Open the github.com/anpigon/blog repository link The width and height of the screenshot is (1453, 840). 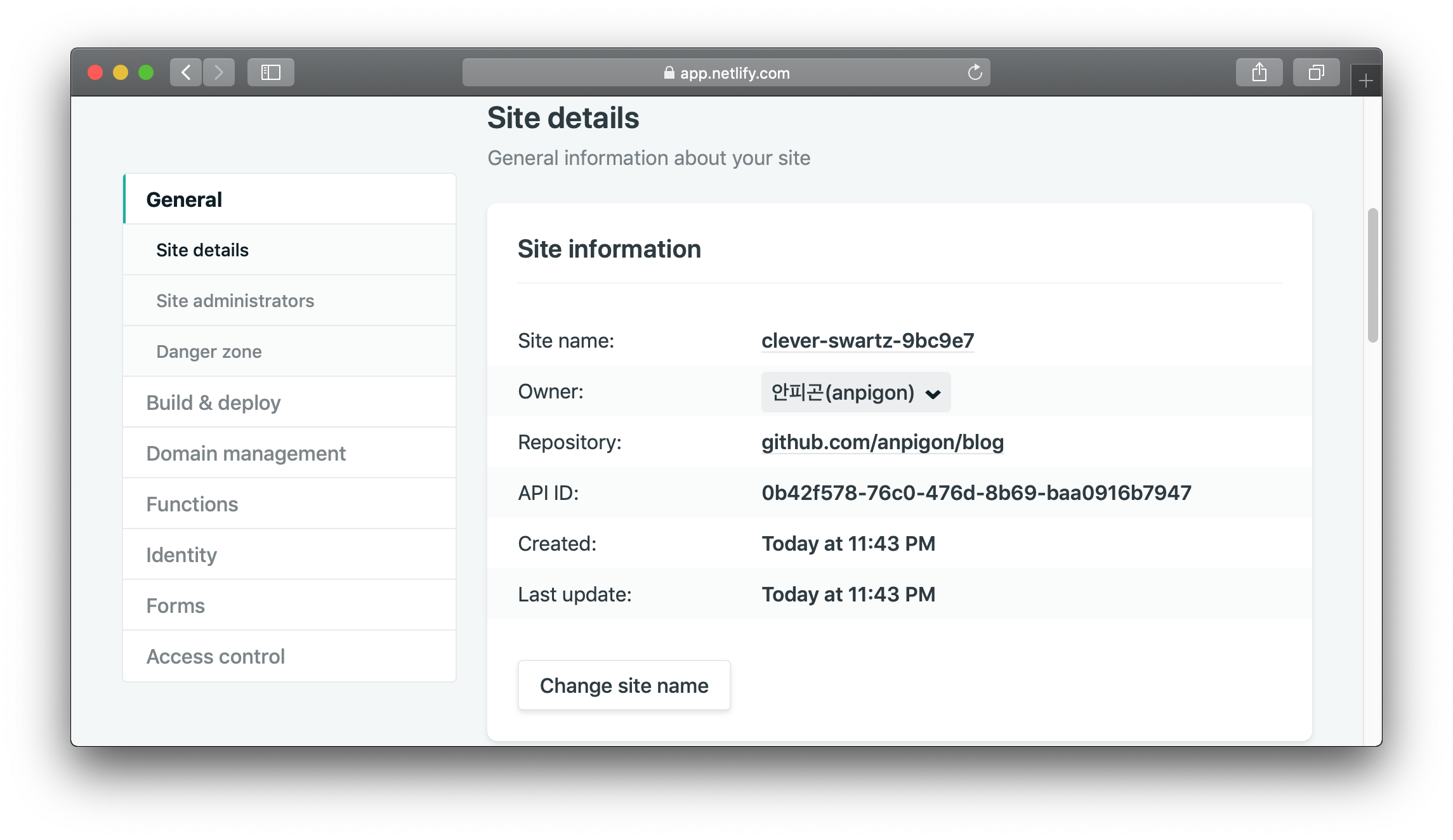tap(882, 442)
